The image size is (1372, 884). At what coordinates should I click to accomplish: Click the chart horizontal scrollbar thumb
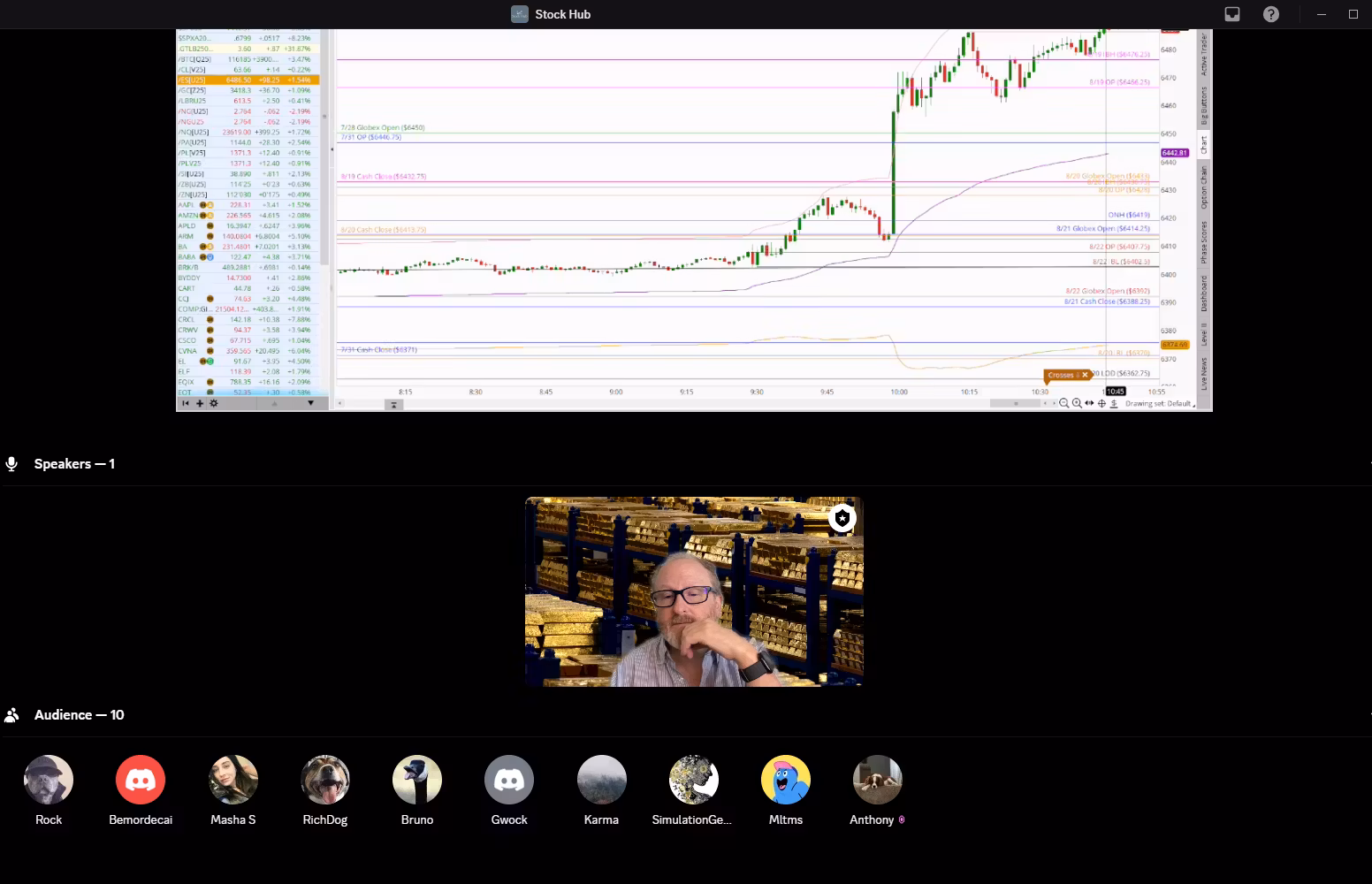(1015, 403)
